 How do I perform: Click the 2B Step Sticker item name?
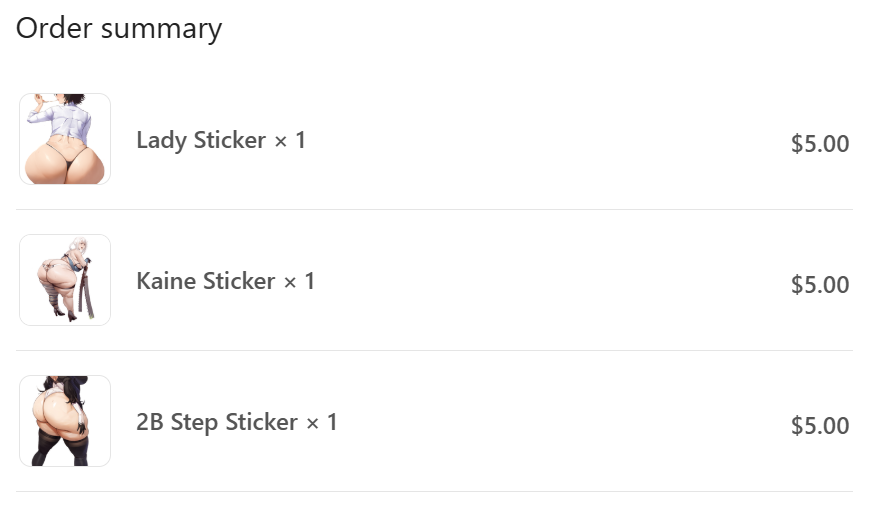tap(217, 422)
